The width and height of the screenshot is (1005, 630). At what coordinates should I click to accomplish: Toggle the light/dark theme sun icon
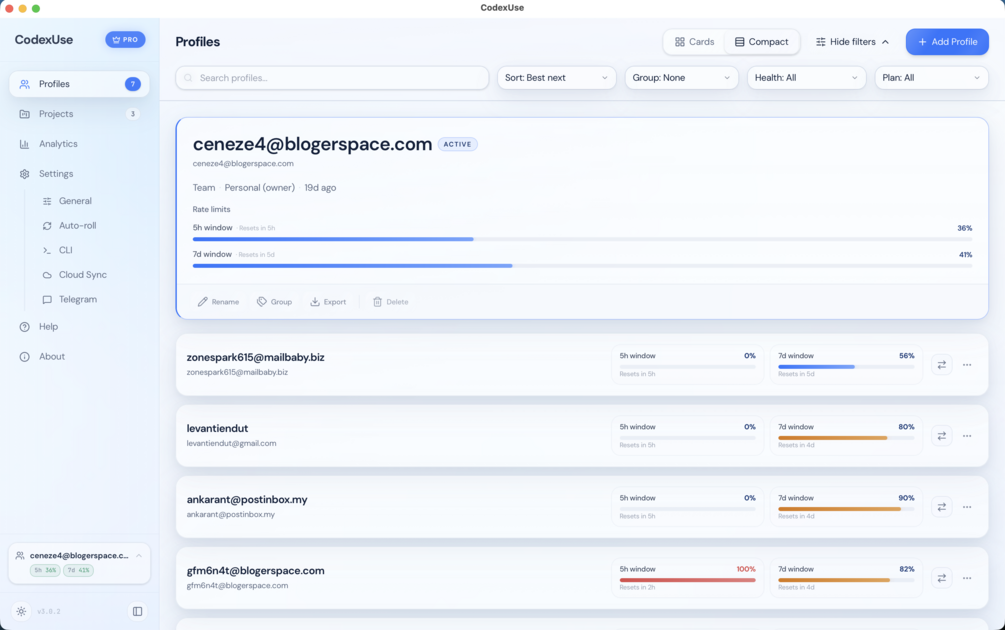click(x=21, y=611)
